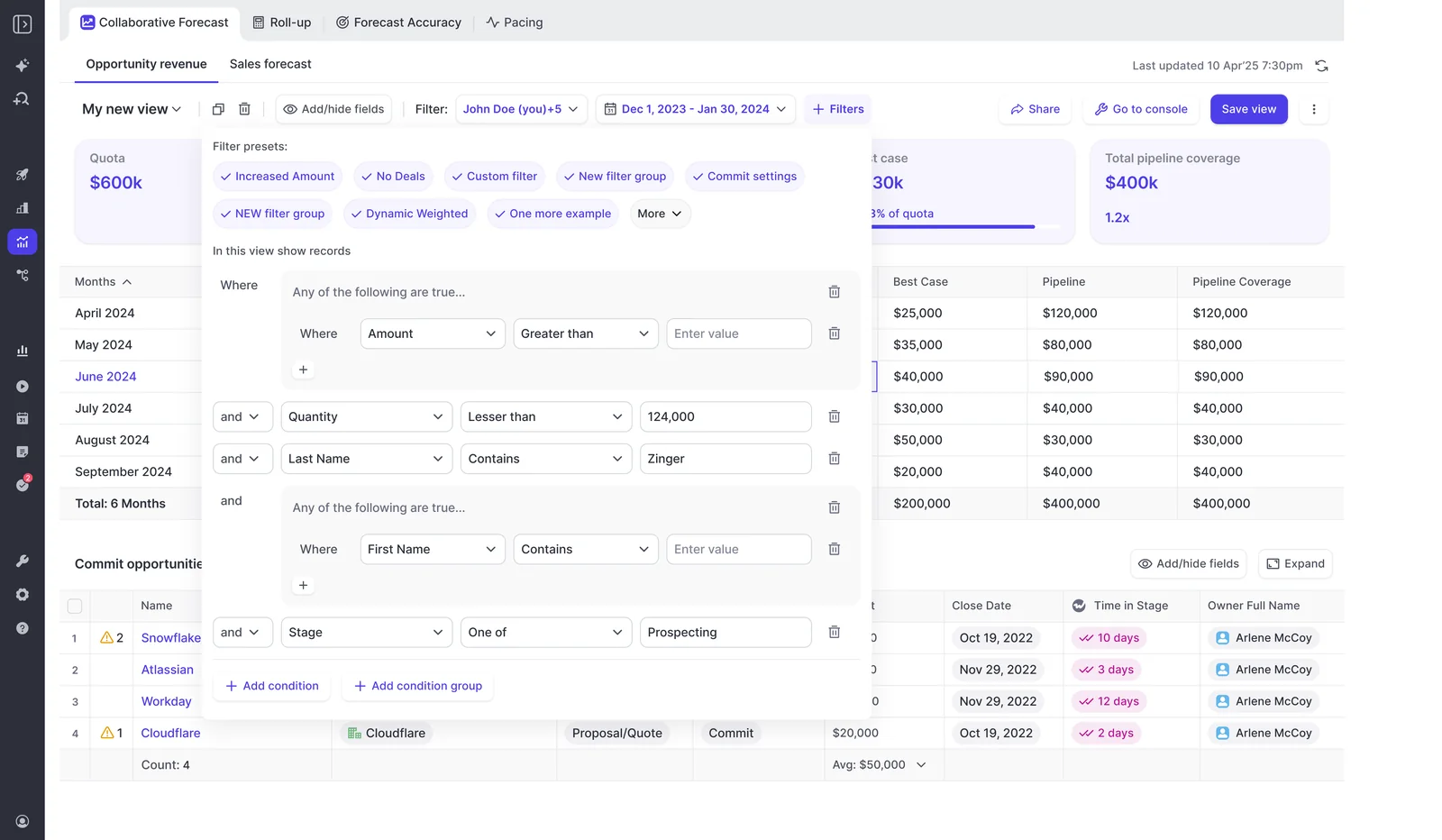Delete the Stage condition row
This screenshot has height=840, width=1442.
pos(835,633)
